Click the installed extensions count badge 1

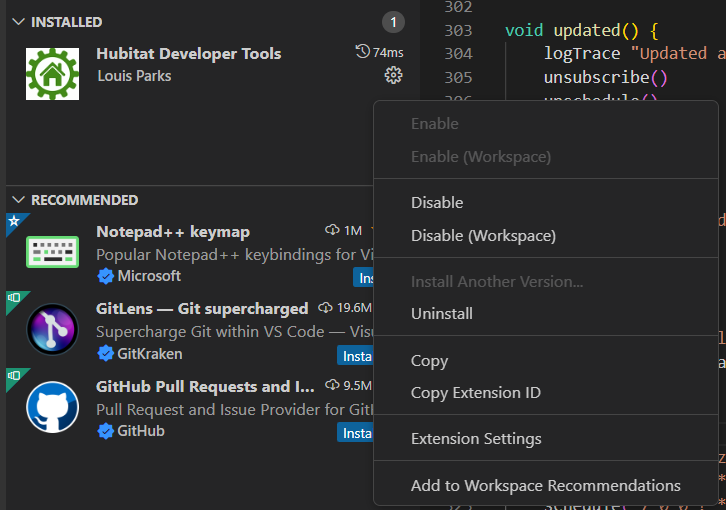coord(393,22)
